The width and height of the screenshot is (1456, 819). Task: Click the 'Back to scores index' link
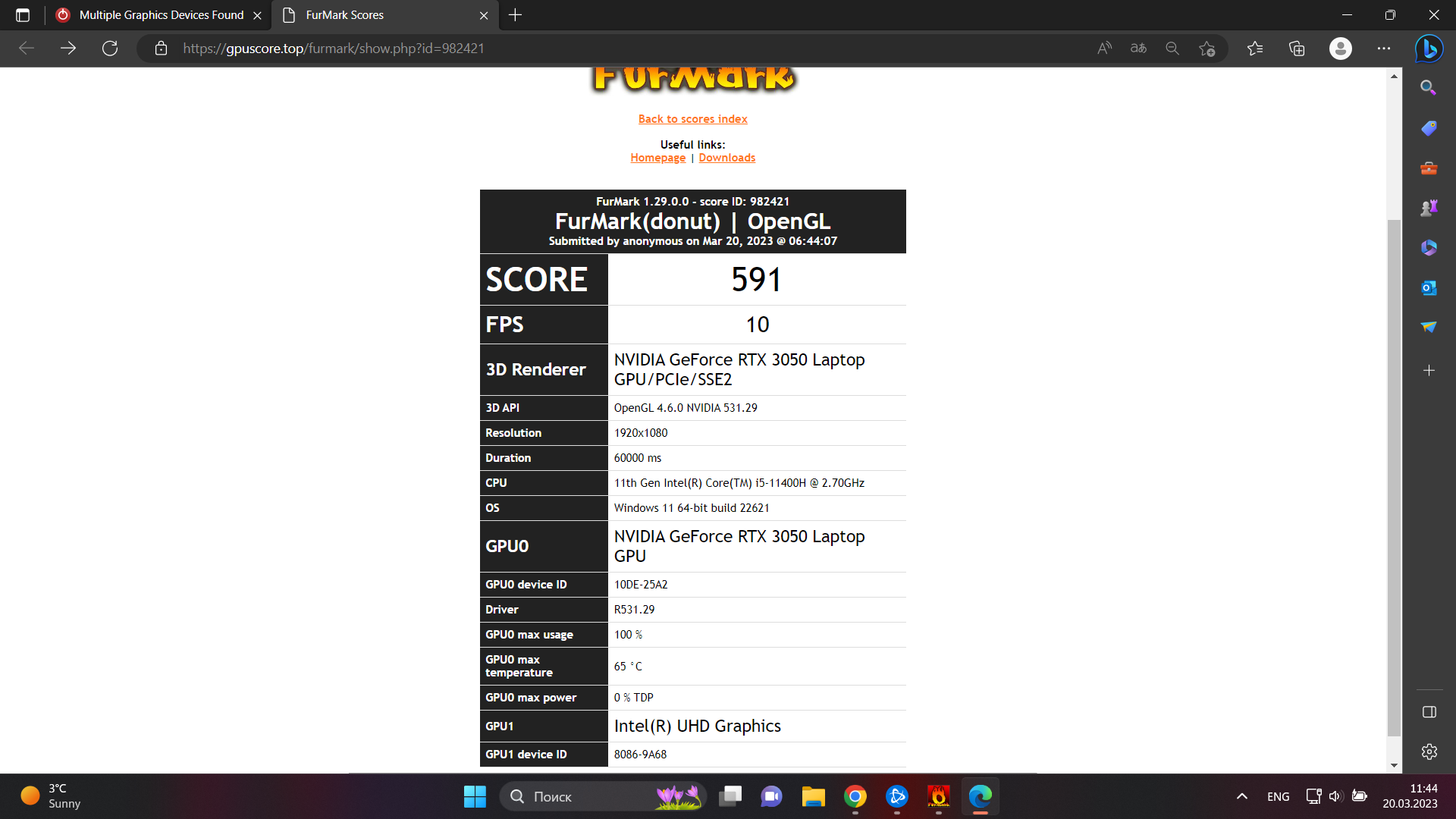693,118
